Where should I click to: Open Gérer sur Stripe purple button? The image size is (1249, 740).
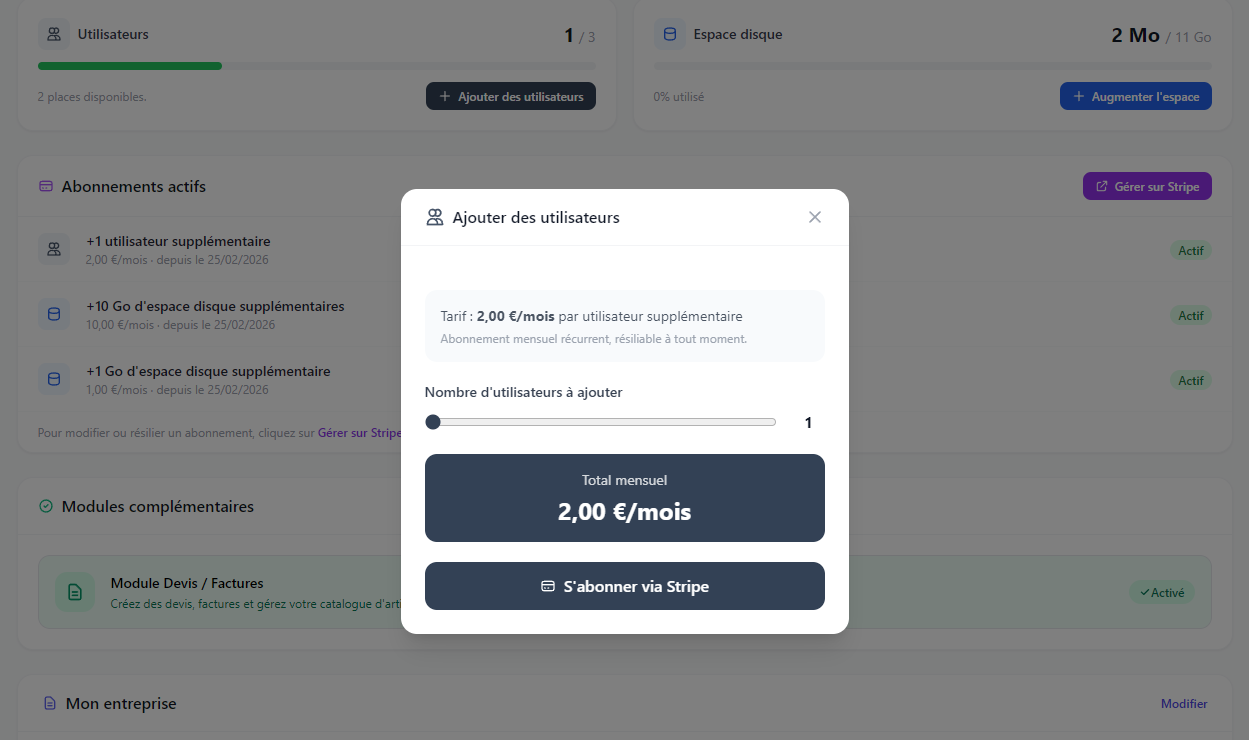[x=1147, y=186]
